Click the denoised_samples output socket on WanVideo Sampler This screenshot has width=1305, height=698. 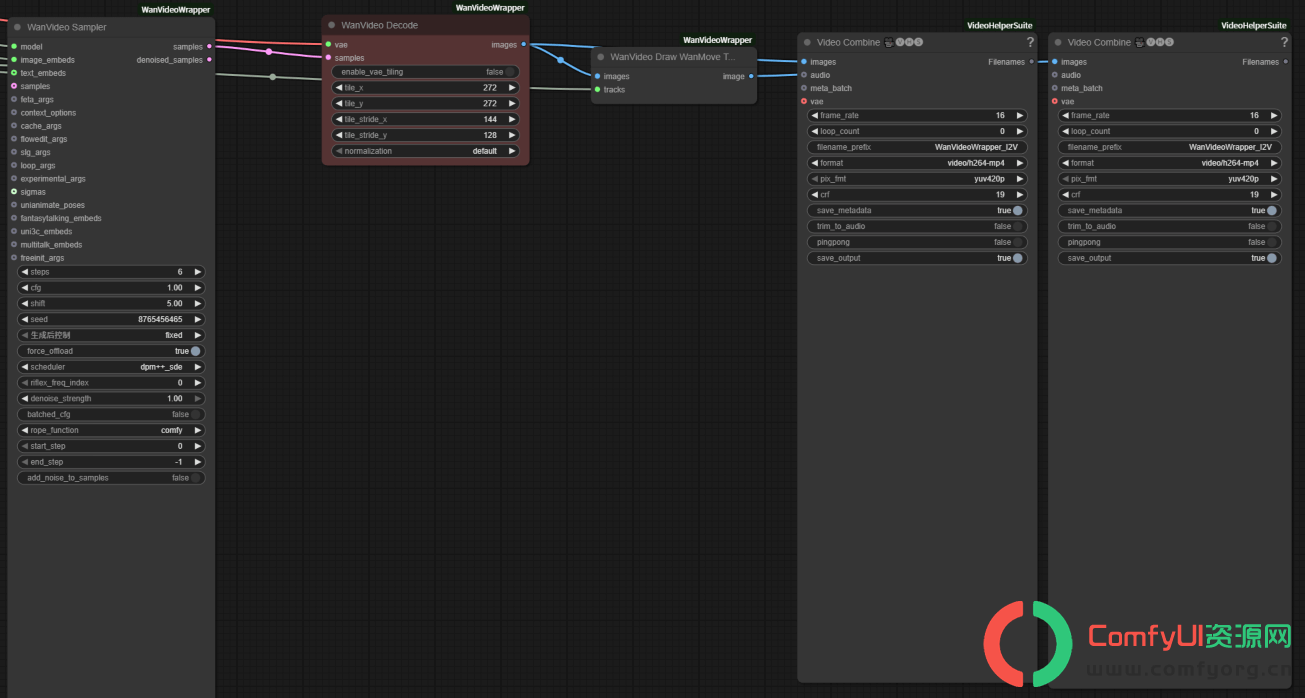coord(209,60)
